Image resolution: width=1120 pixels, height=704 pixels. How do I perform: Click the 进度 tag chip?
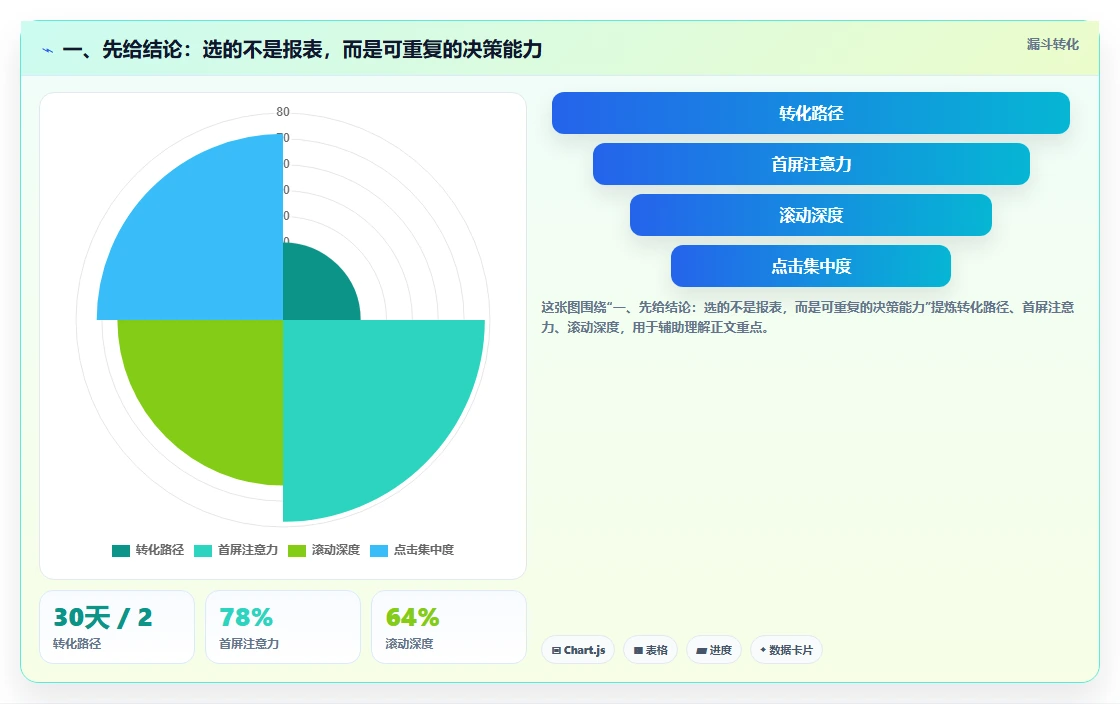tap(714, 650)
